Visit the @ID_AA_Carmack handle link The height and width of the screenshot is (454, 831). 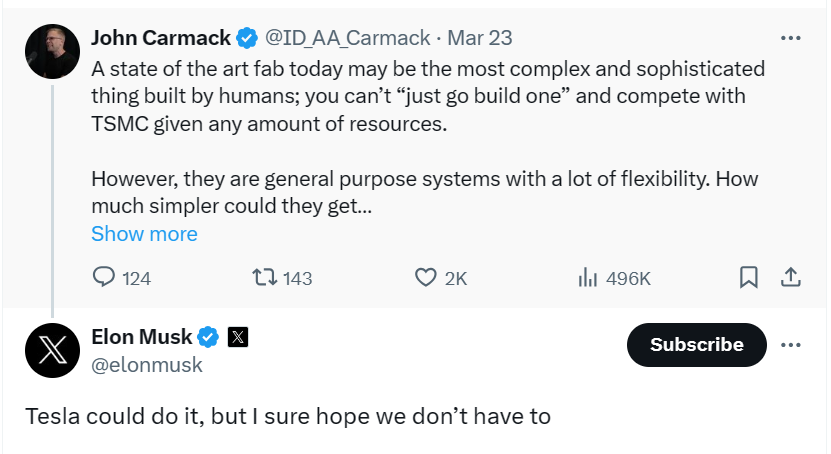347,38
